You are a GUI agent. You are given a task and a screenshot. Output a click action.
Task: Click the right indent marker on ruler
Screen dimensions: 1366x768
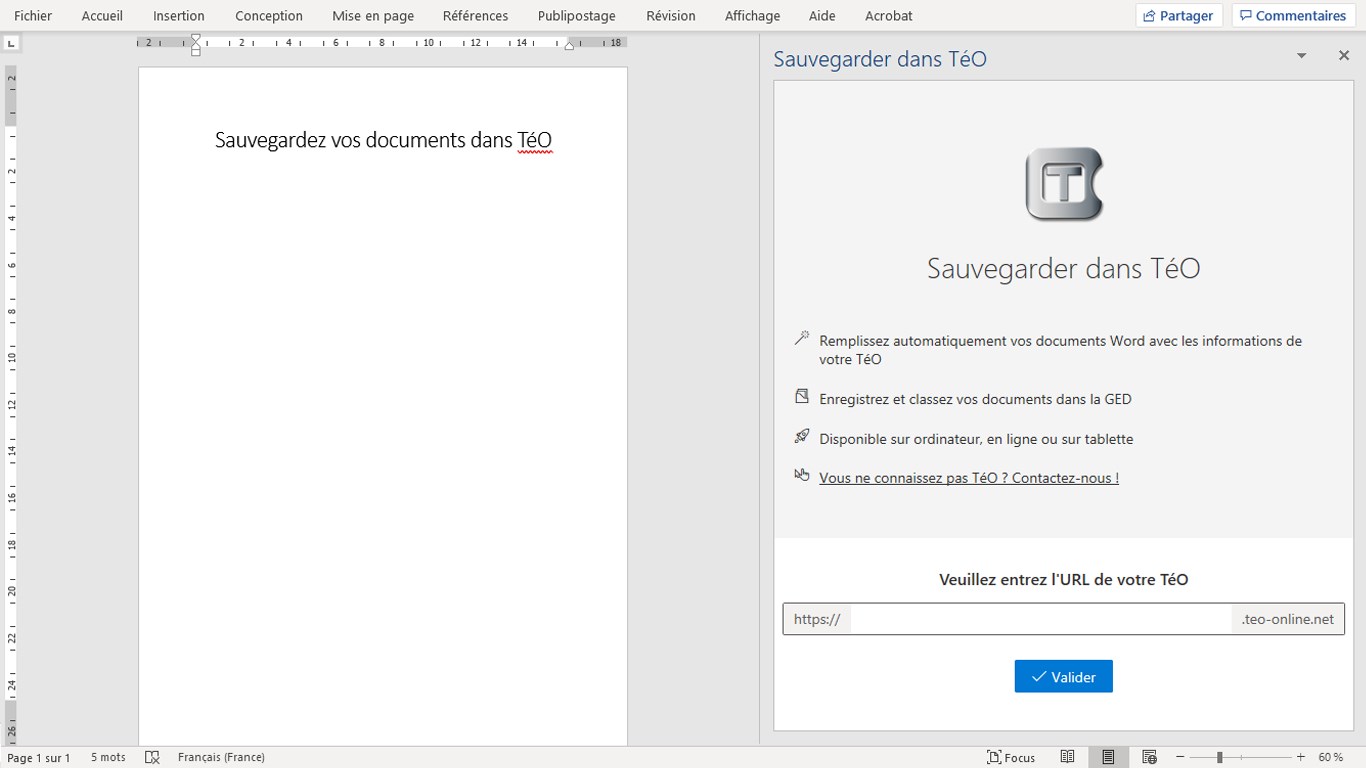coord(569,45)
